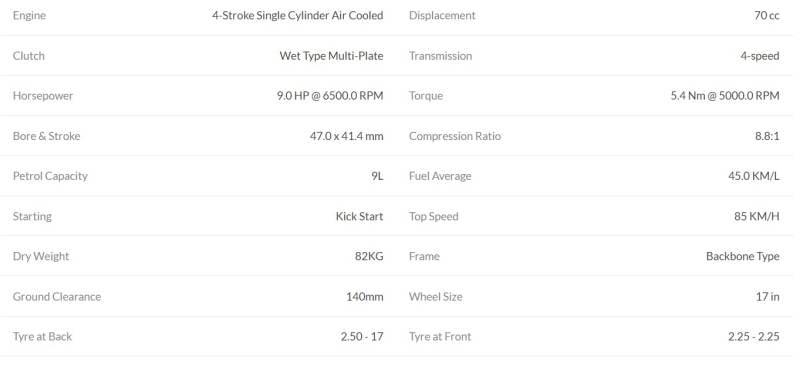Click the Transmission label
Viewport: 800px width, 368px height.
coord(440,56)
